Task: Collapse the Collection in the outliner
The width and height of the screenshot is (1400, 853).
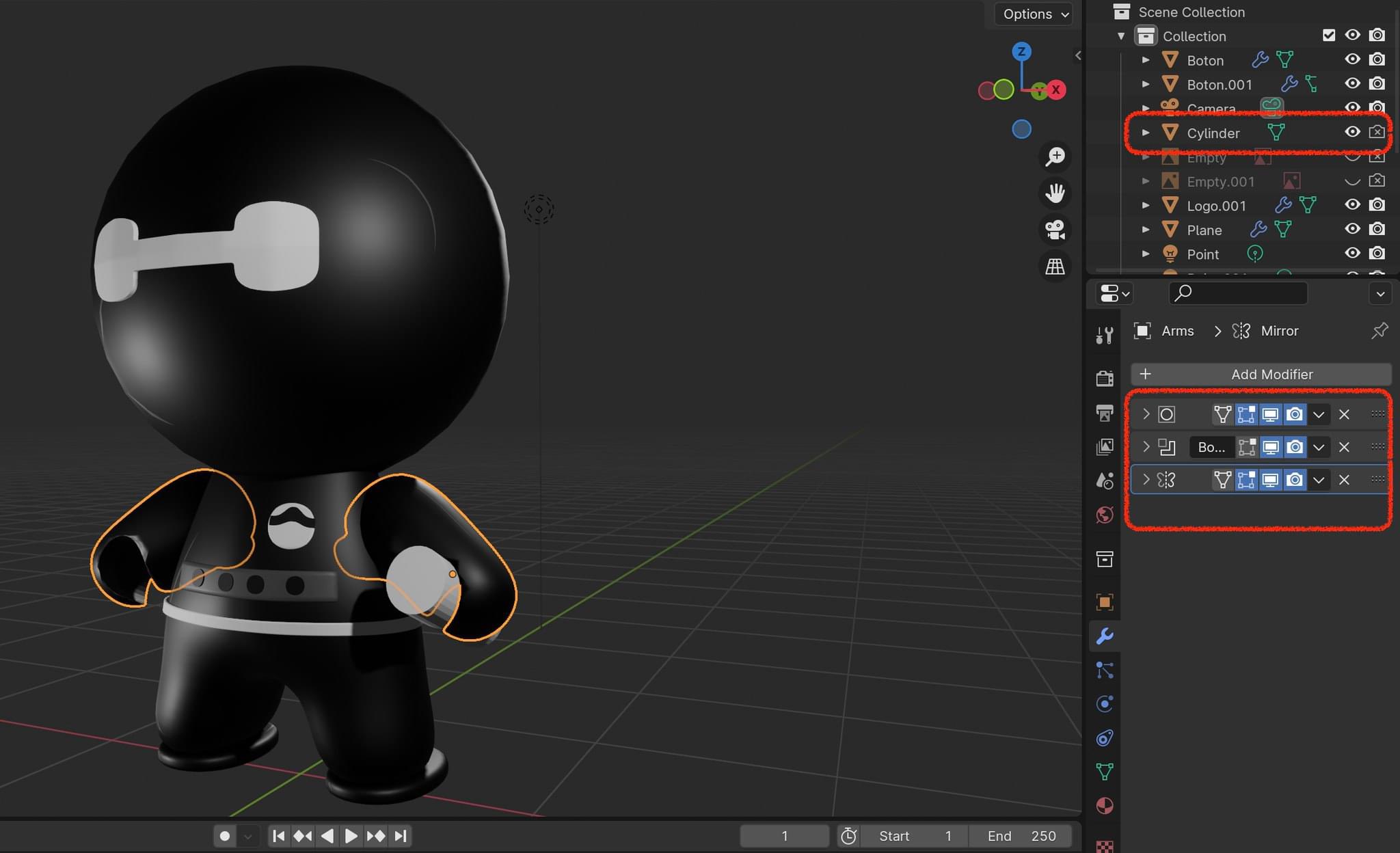Action: (1122, 36)
